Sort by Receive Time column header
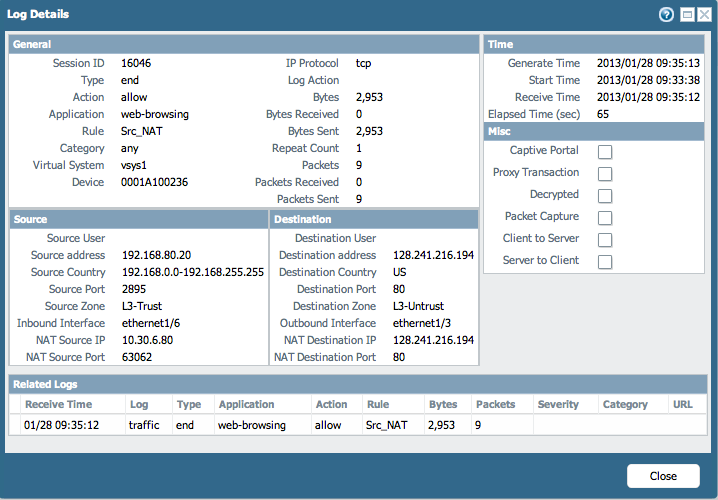718x500 pixels. pos(58,405)
